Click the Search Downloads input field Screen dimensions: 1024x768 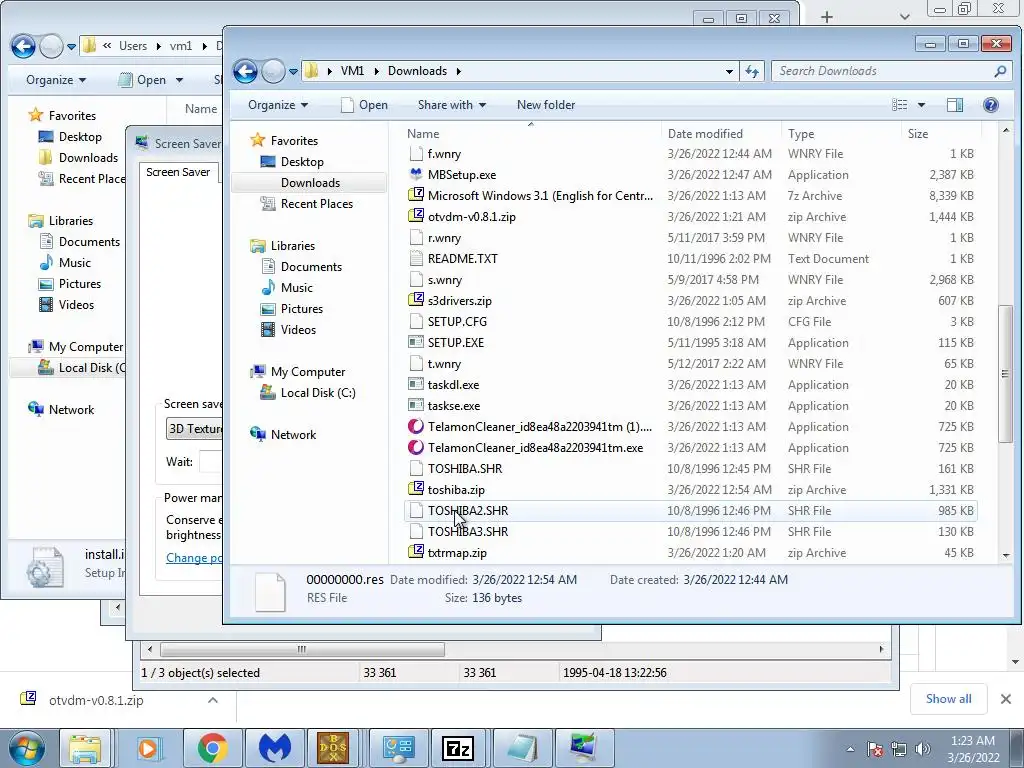click(882, 71)
